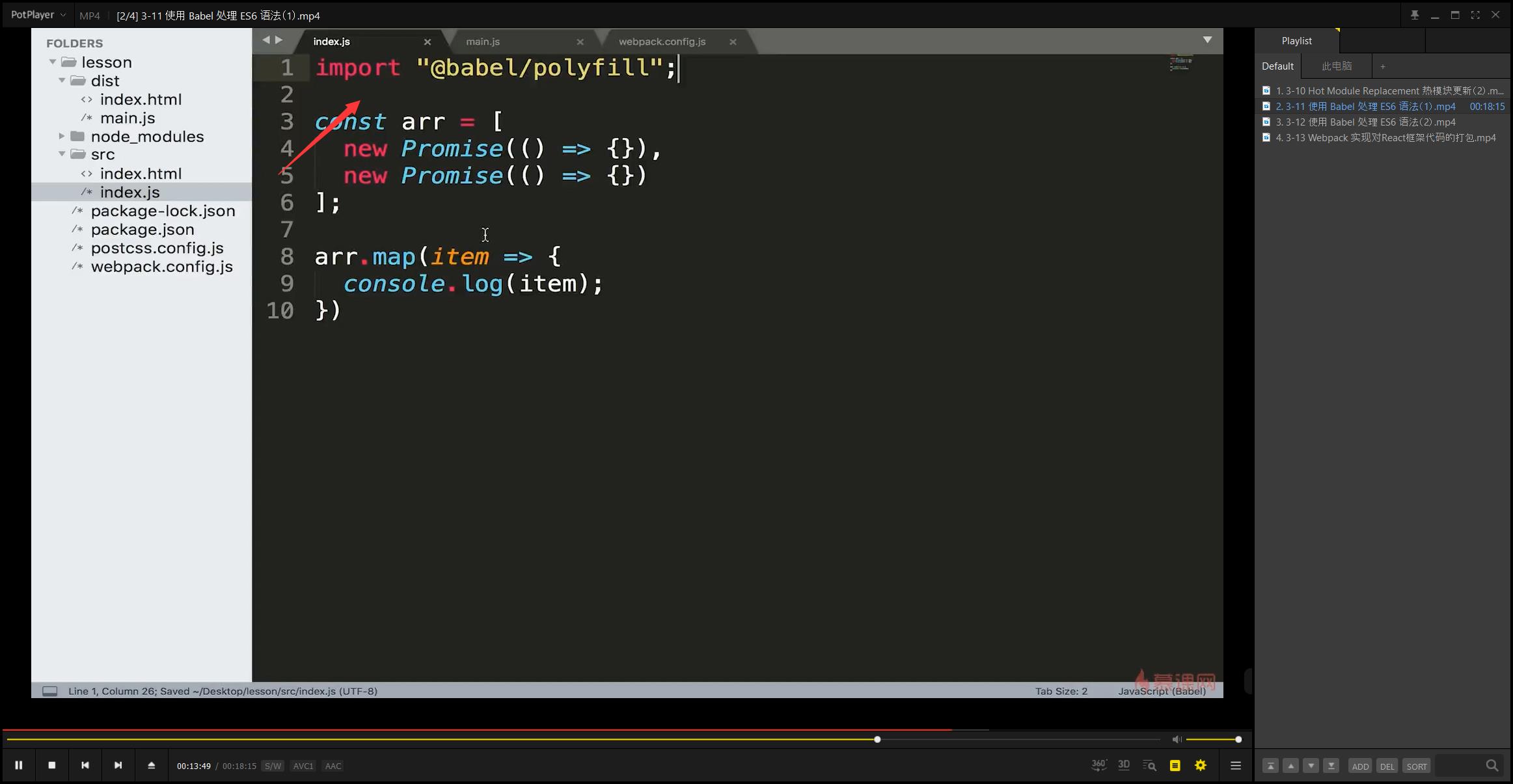This screenshot has width=1513, height=784.
Task: Select the 3-11 使用 Babel 处理 ES6 语法(1) item
Action: 1383,106
